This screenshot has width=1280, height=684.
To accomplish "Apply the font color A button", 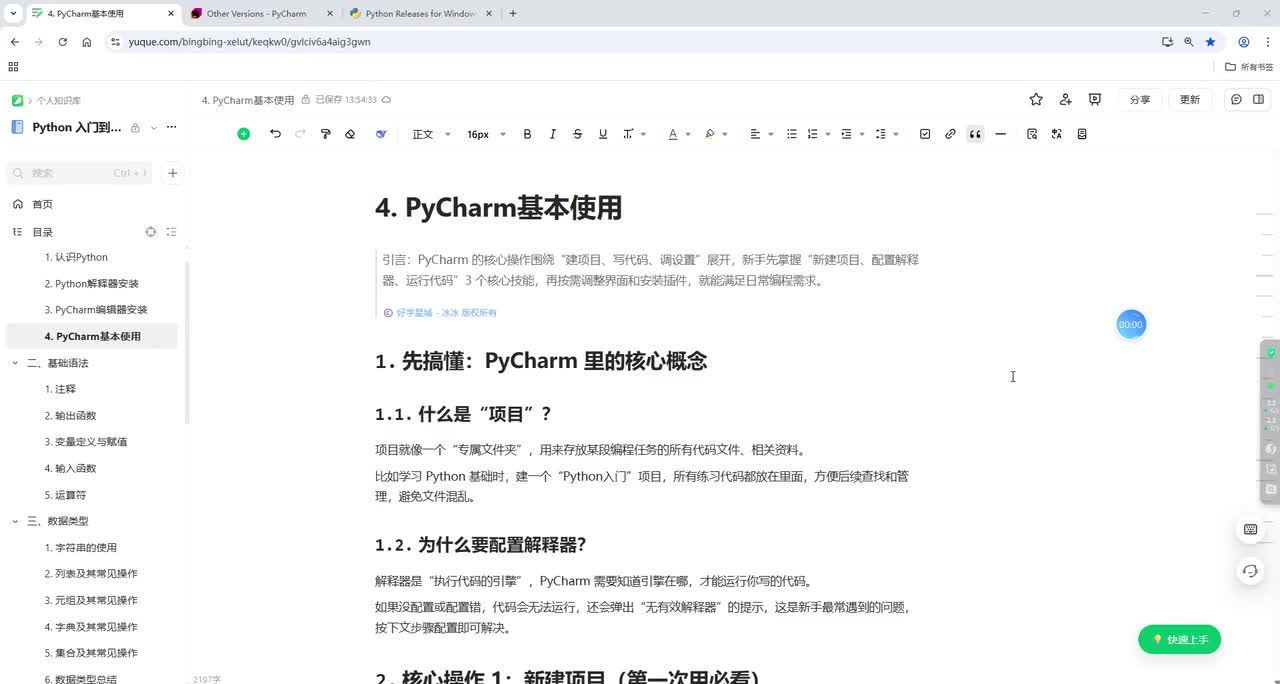I will pos(673,134).
